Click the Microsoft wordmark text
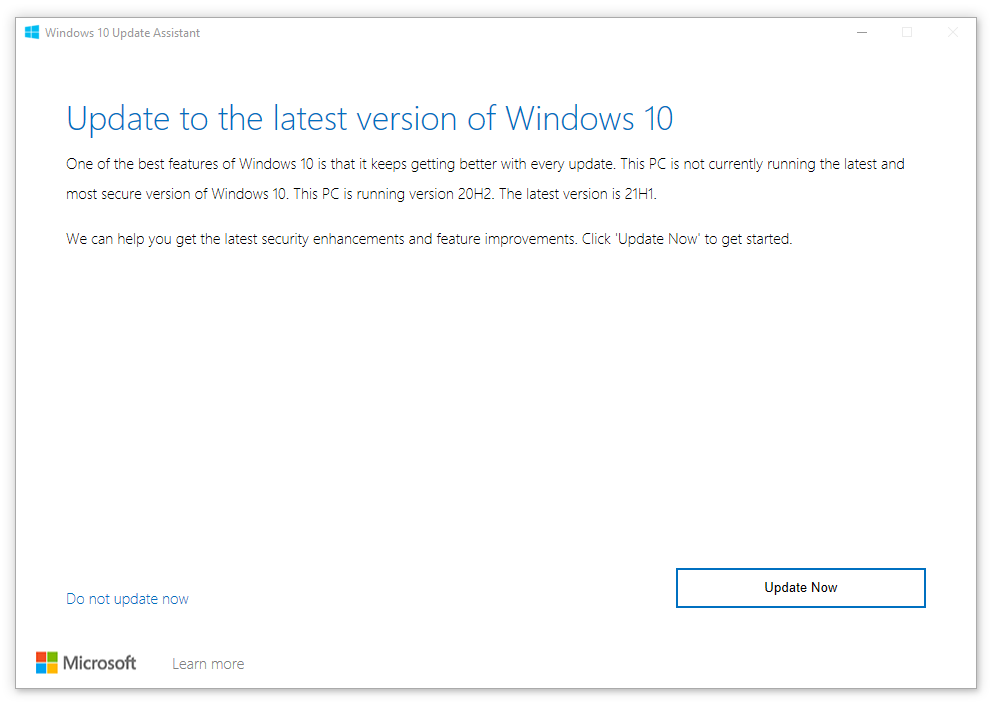Screen dimensions: 997x711 100,663
